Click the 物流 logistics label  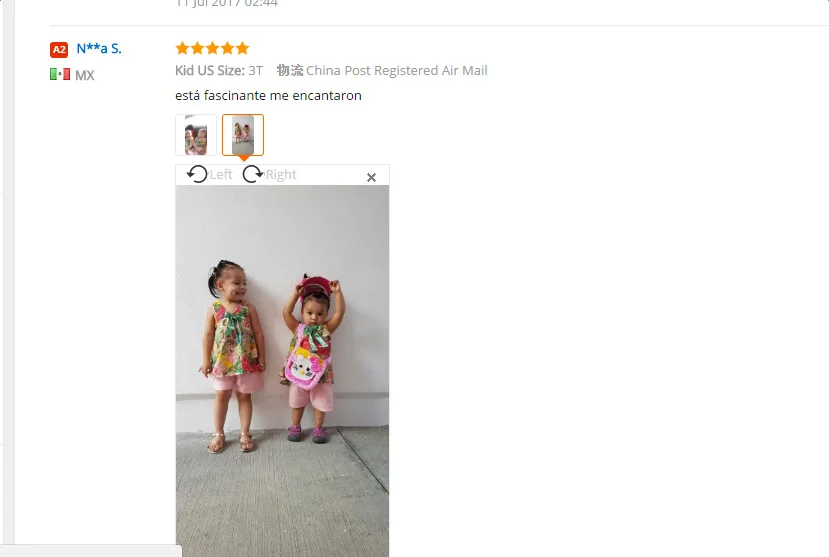[290, 70]
